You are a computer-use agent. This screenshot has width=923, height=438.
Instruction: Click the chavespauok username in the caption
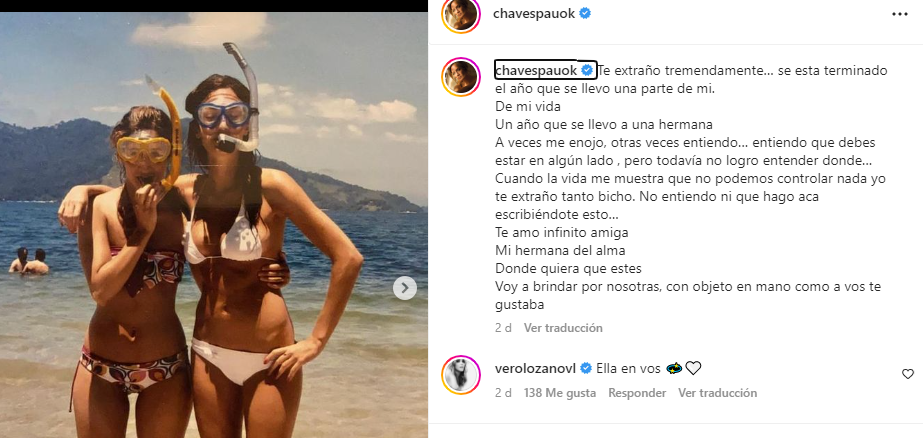click(x=537, y=71)
